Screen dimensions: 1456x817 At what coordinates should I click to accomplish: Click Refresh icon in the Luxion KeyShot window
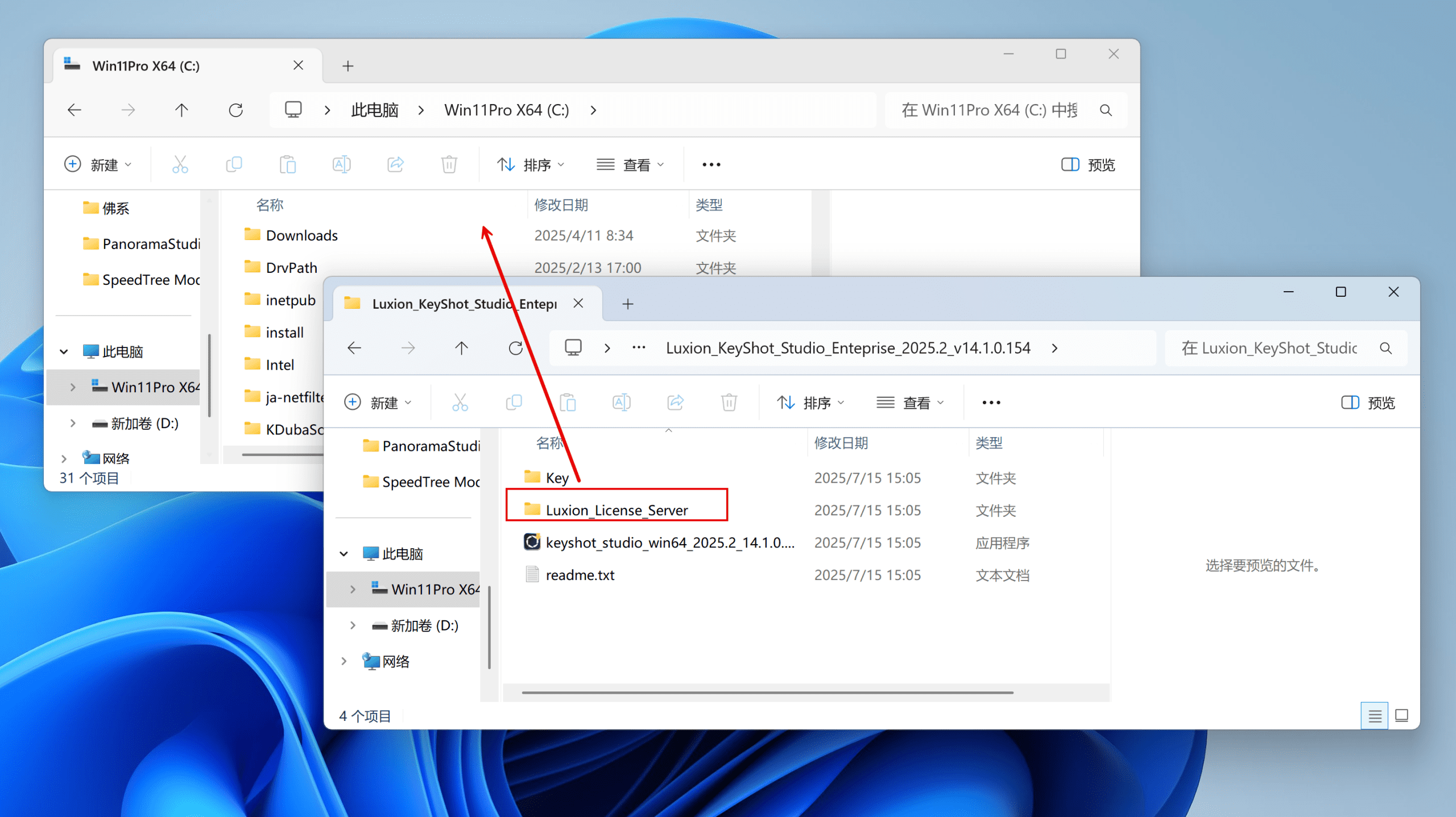pyautogui.click(x=515, y=348)
